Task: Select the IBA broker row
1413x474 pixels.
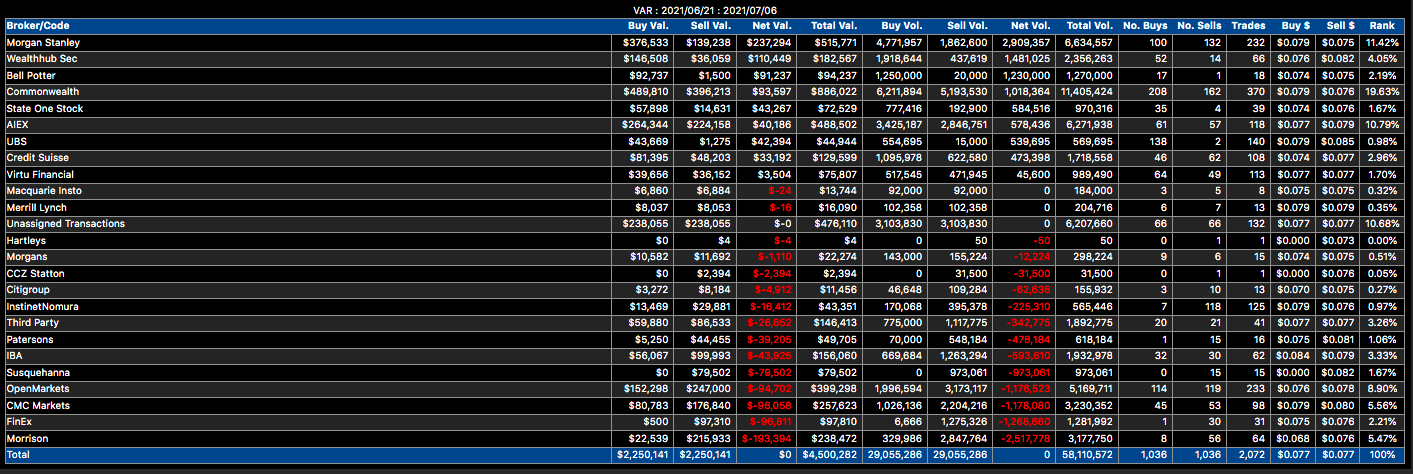Action: [x=706, y=356]
